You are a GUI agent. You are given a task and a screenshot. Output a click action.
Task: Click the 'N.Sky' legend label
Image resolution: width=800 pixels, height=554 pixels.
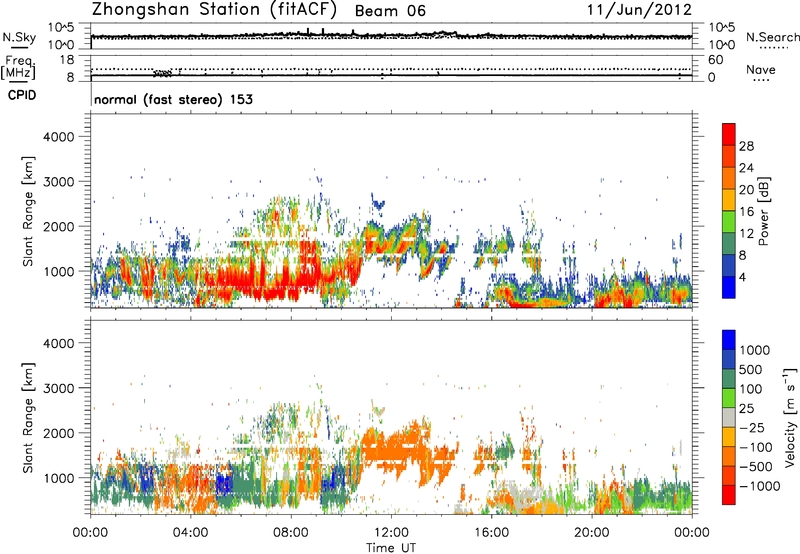pos(19,37)
